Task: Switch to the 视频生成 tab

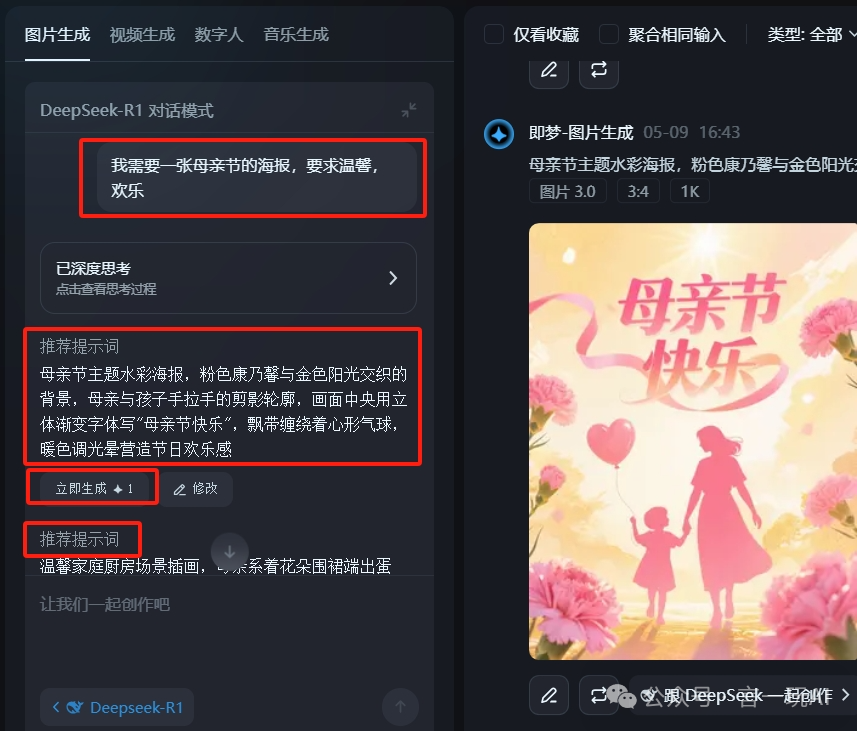Action: (x=142, y=34)
